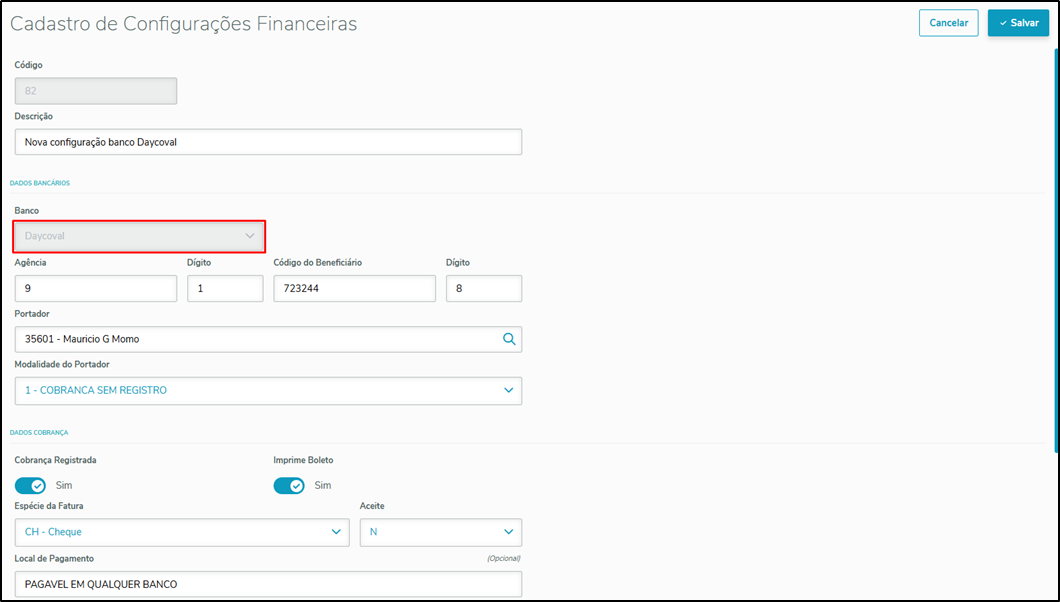Click the Descrição text field
1060x602 pixels.
click(268, 142)
